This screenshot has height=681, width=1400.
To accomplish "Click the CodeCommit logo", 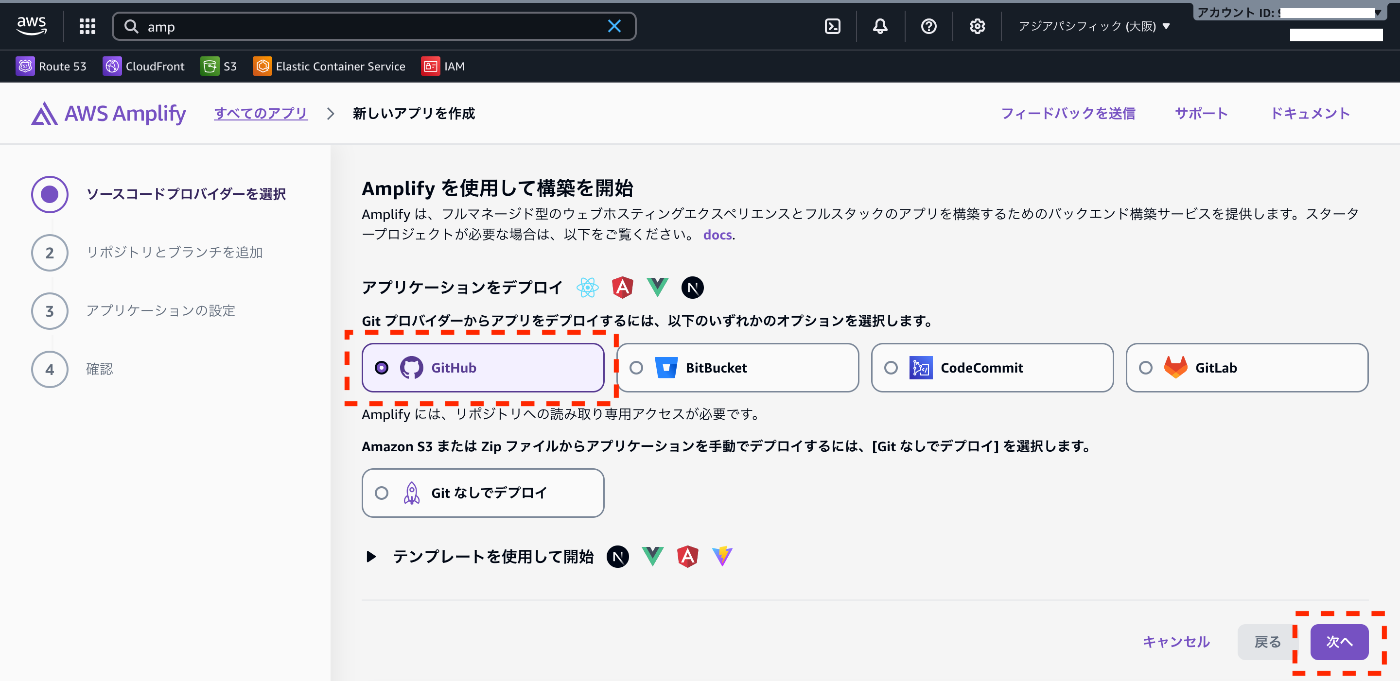I will click(x=921, y=368).
